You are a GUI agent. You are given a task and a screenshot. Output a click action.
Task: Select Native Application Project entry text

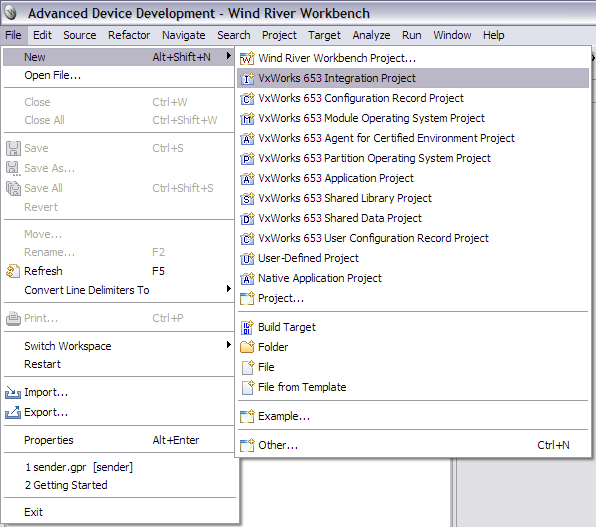(320, 278)
